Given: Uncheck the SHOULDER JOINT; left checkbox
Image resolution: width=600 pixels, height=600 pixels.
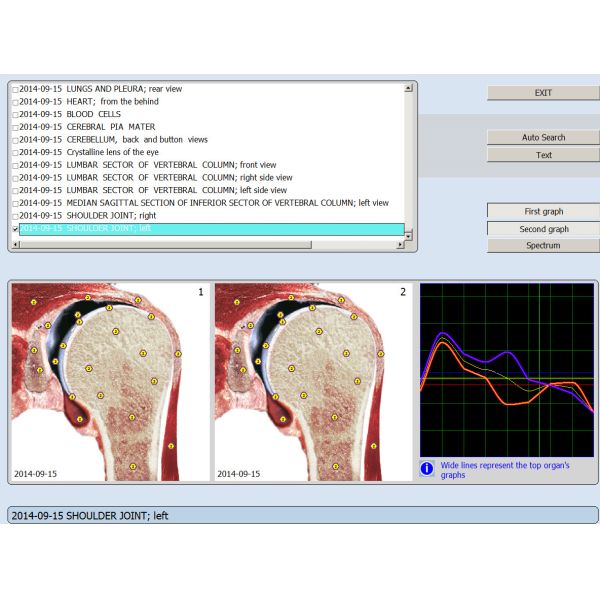Looking at the screenshot, I should pos(15,228).
